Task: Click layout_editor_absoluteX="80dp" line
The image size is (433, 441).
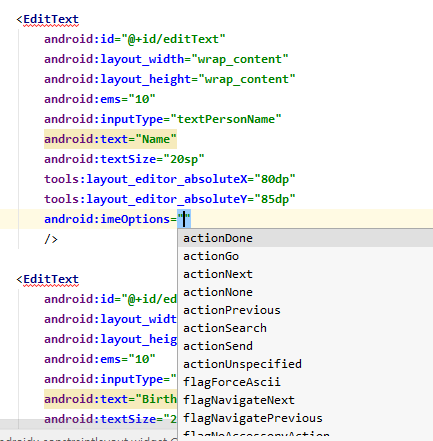Action: [170, 179]
